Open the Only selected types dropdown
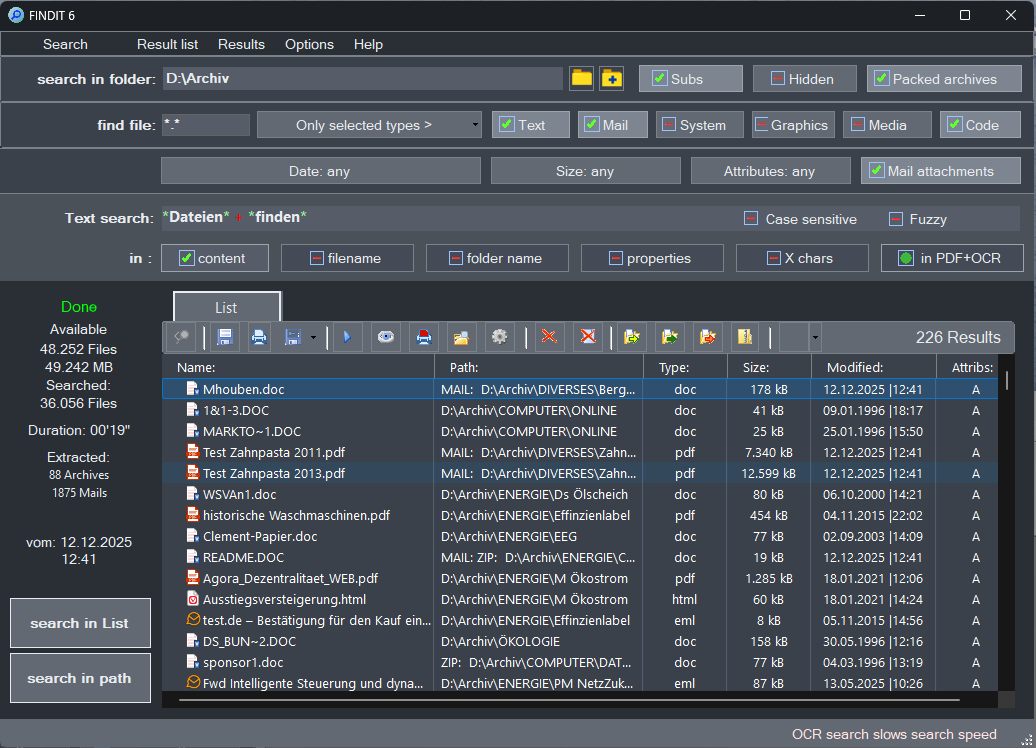This screenshot has height=748, width=1036. tap(369, 125)
